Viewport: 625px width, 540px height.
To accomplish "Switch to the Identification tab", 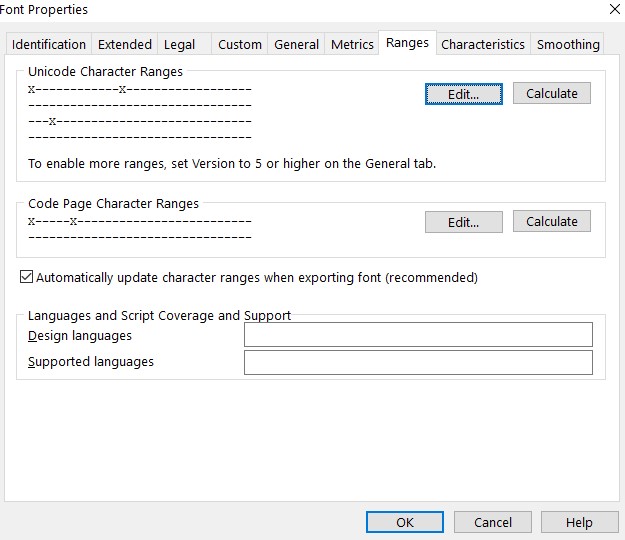I will (48, 44).
